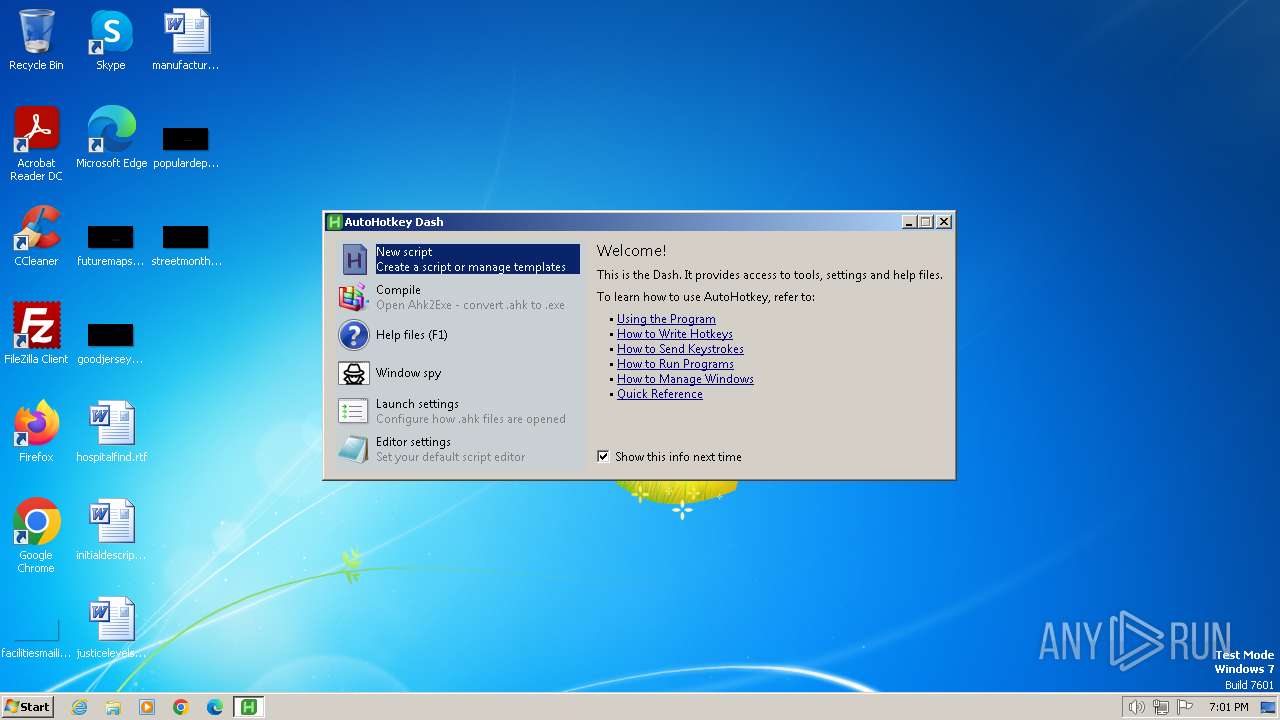The image size is (1280, 720).
Task: Open Windows Explorer folder in taskbar
Action: [x=113, y=707]
